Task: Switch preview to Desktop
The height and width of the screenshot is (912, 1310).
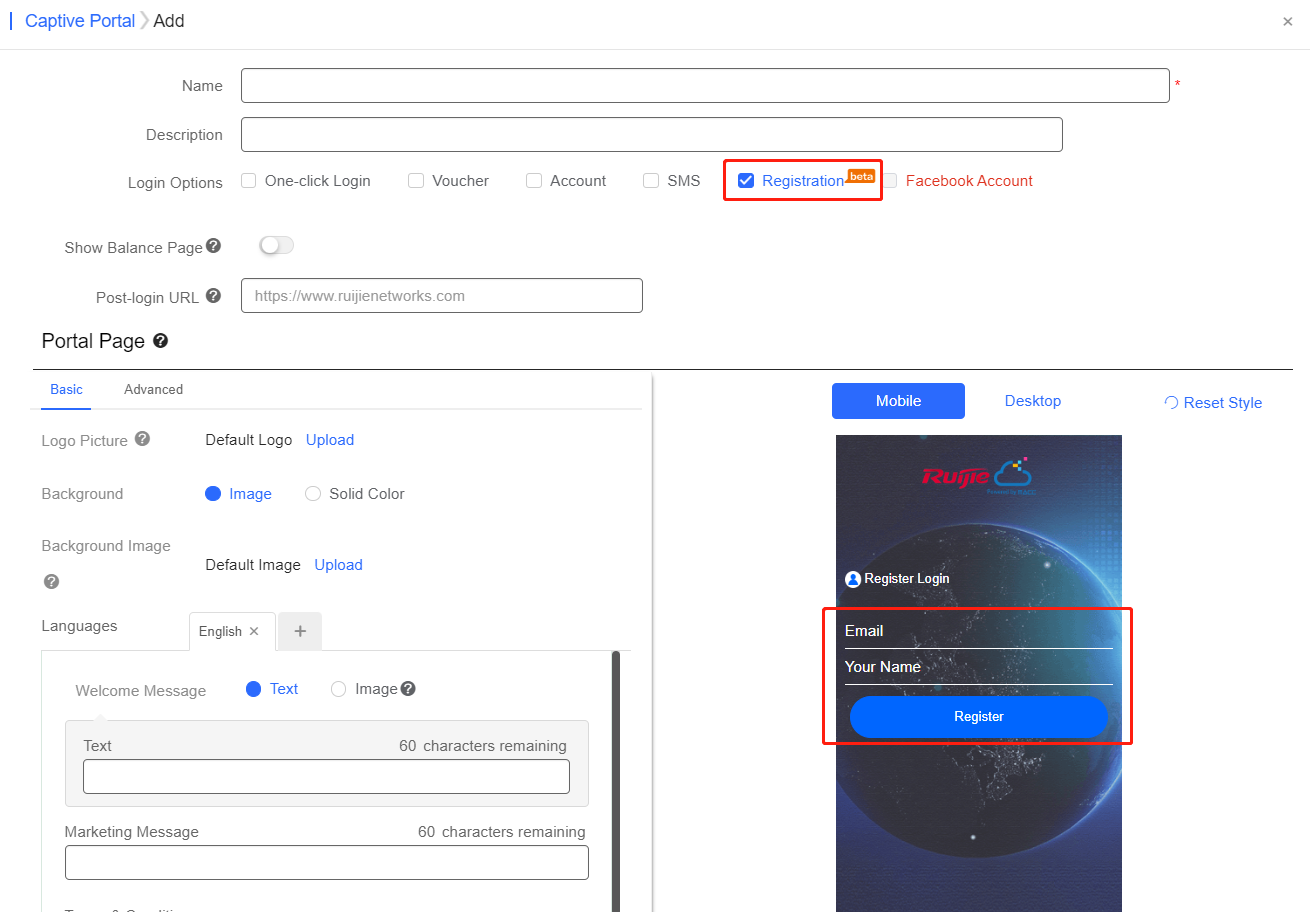Action: (x=1032, y=401)
